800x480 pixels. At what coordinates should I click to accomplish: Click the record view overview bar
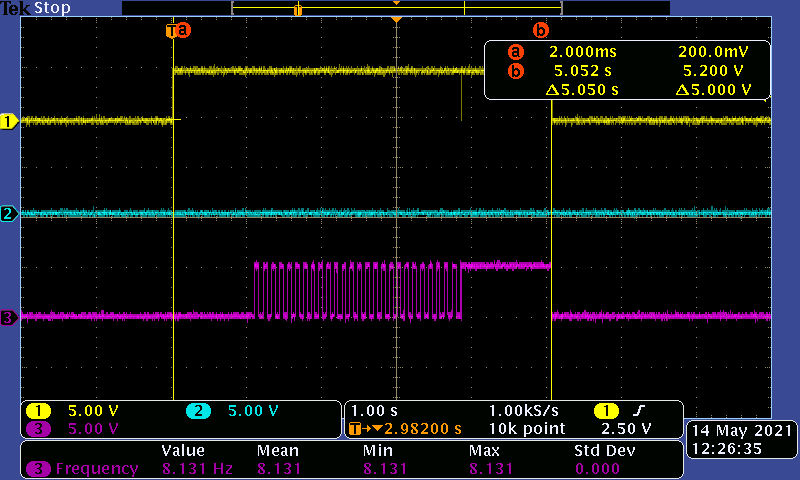click(396, 8)
